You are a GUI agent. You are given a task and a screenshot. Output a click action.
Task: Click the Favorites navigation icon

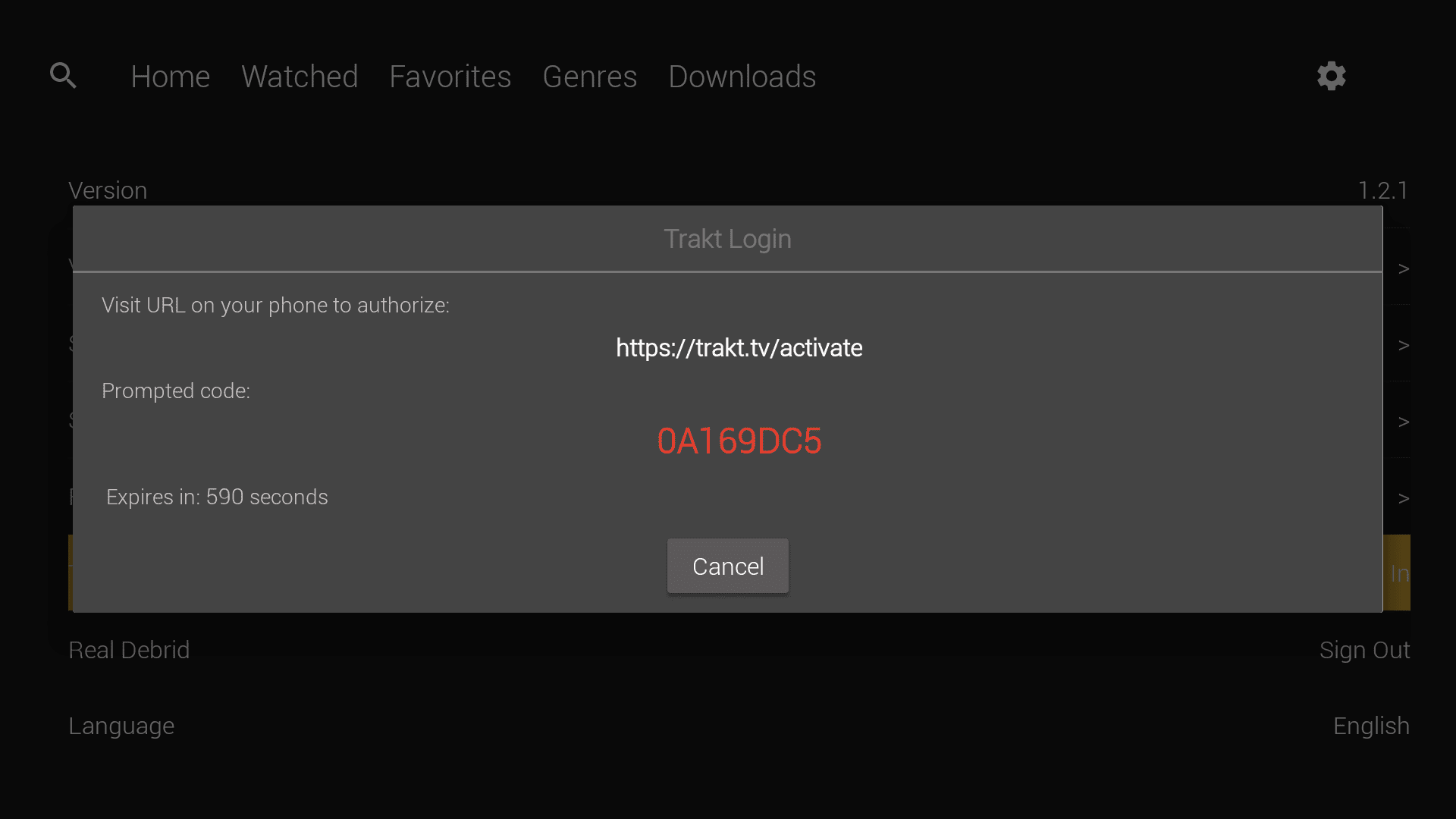[449, 75]
